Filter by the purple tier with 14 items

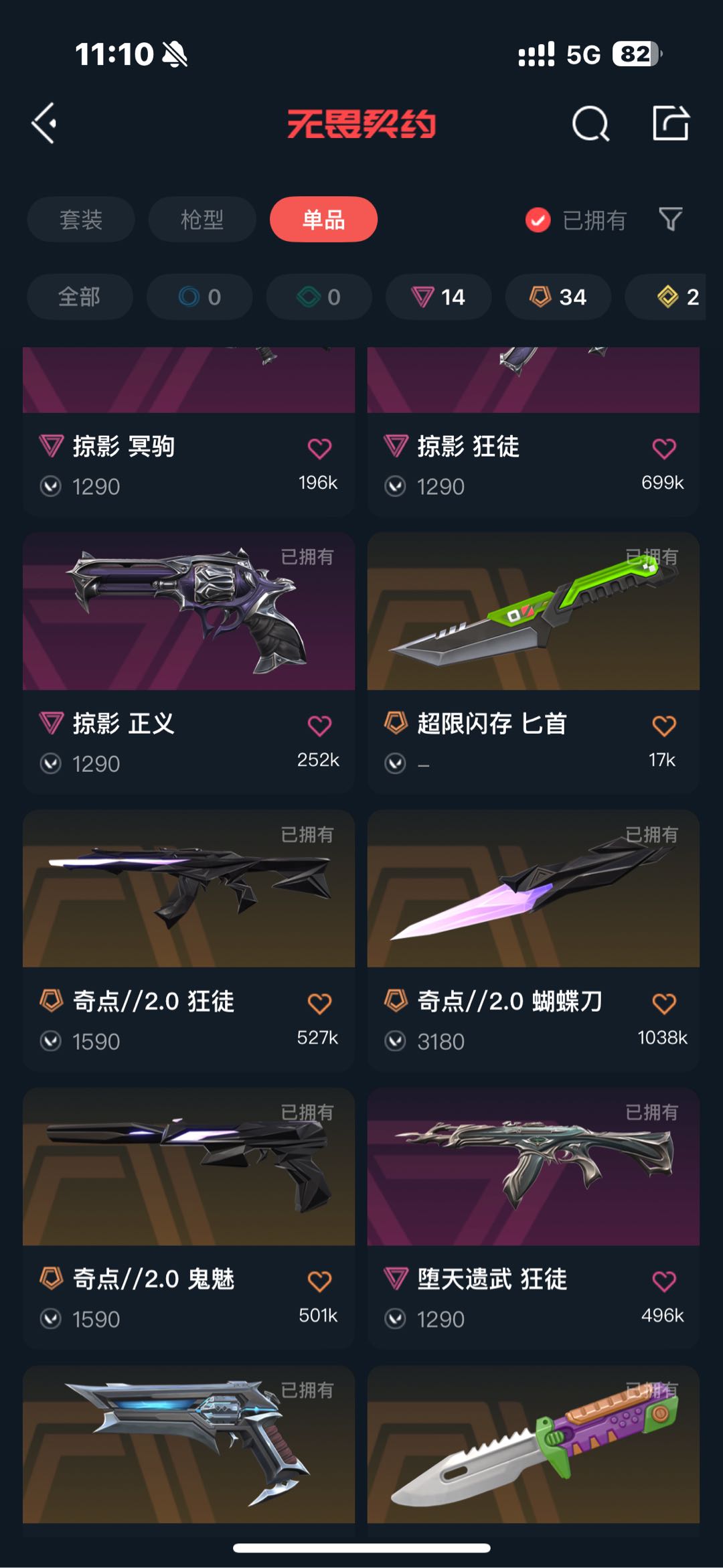(438, 297)
